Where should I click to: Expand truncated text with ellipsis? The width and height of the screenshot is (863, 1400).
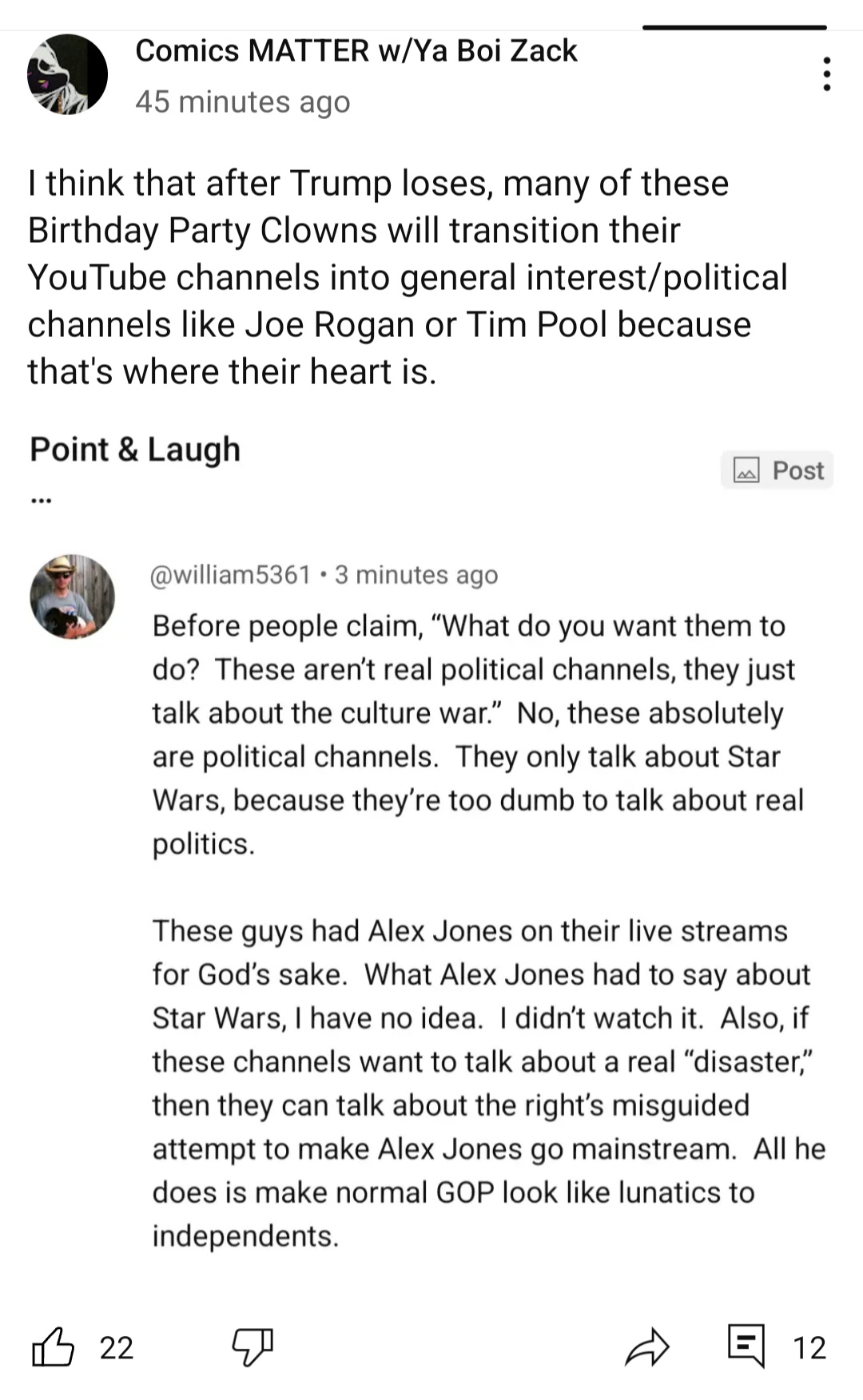41,501
